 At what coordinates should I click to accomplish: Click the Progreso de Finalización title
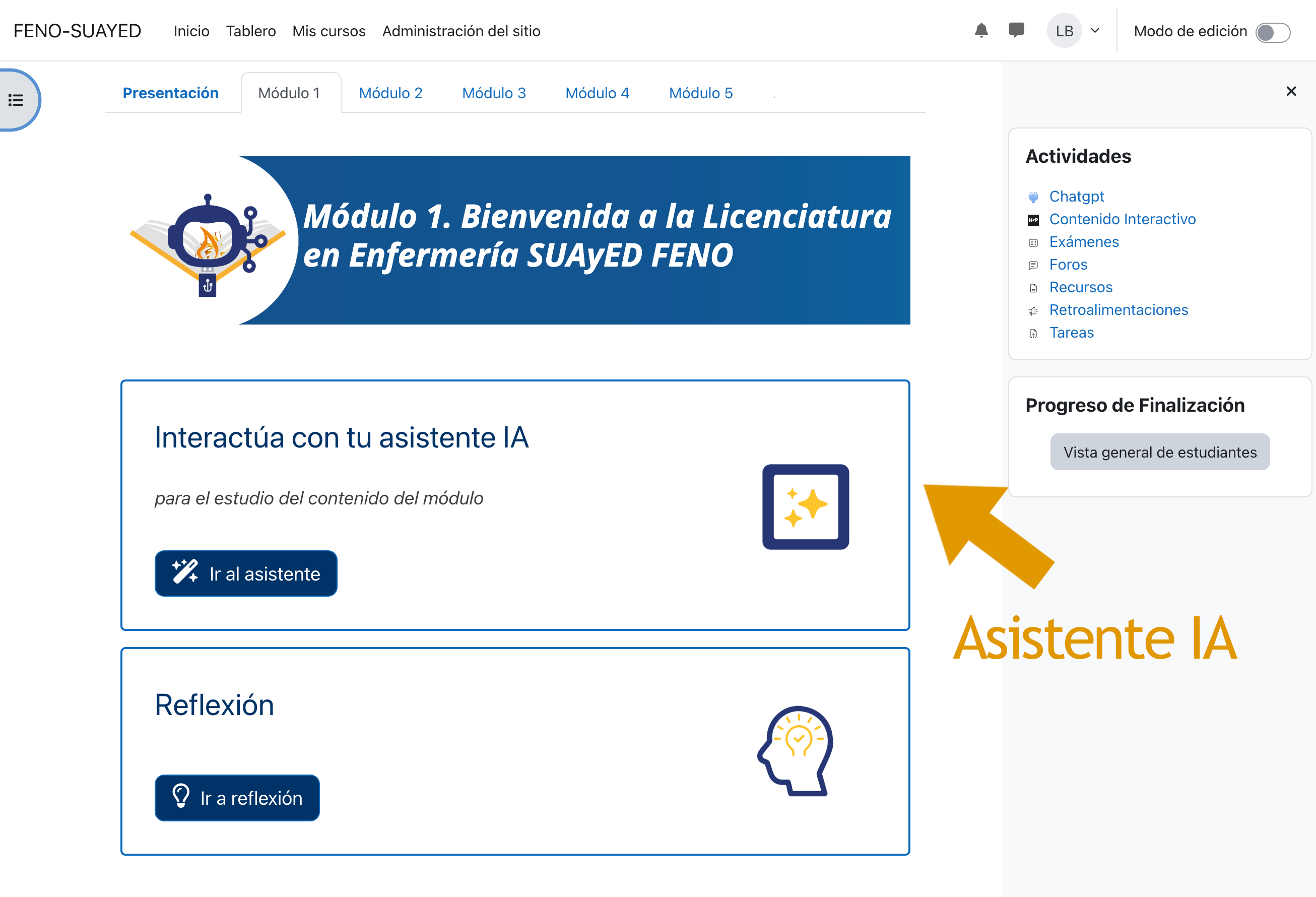coord(1135,406)
